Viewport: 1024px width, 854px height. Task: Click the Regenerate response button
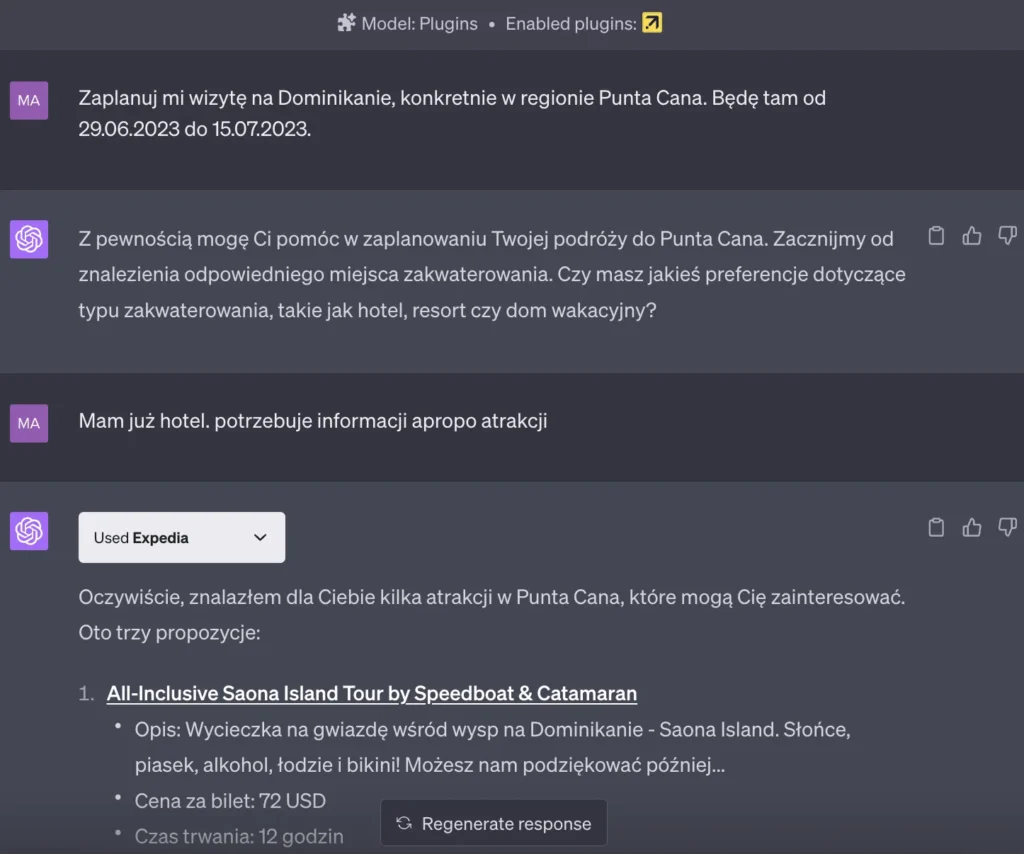tap(493, 822)
